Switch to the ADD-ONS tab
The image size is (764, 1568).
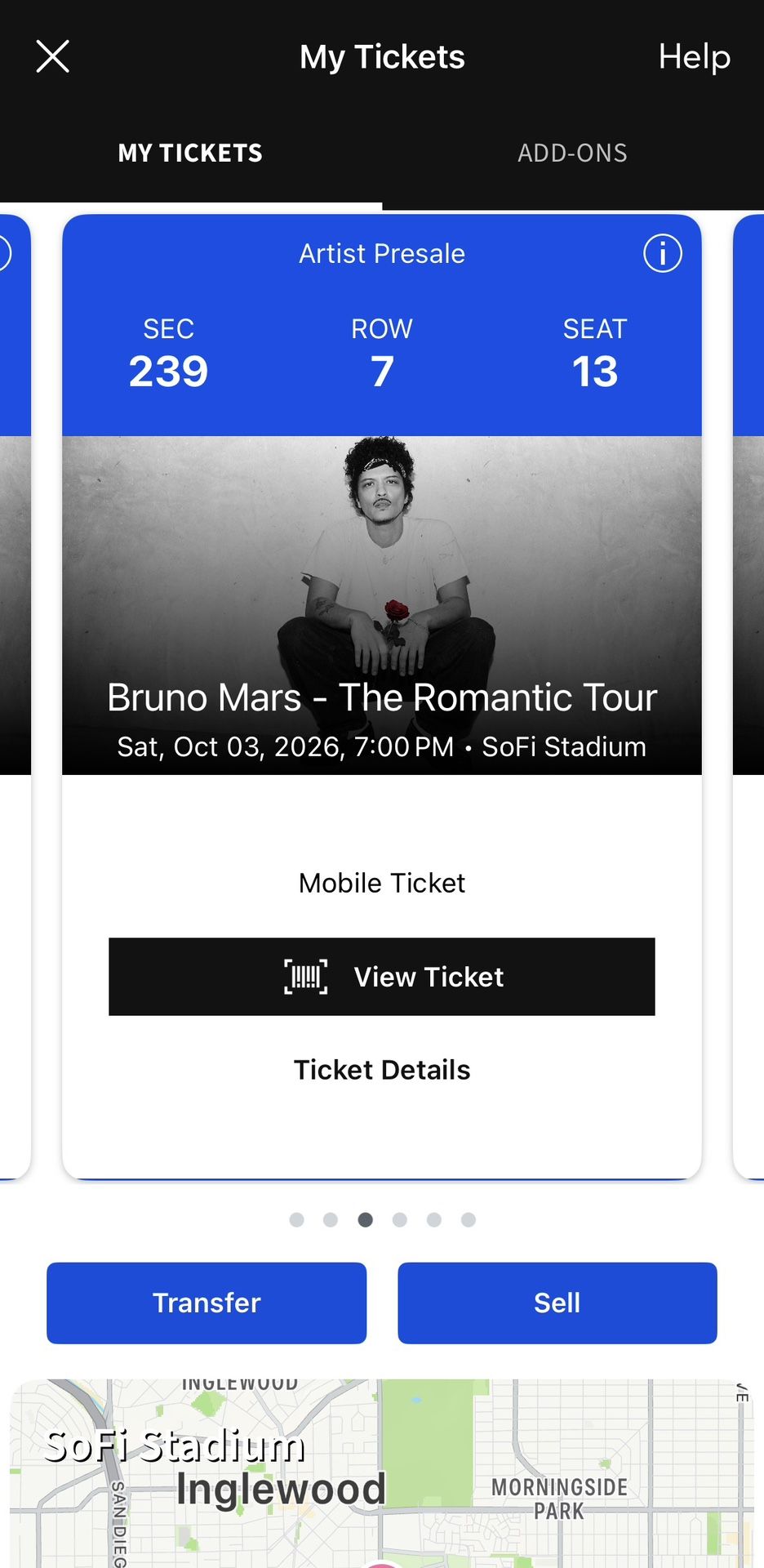pos(572,153)
